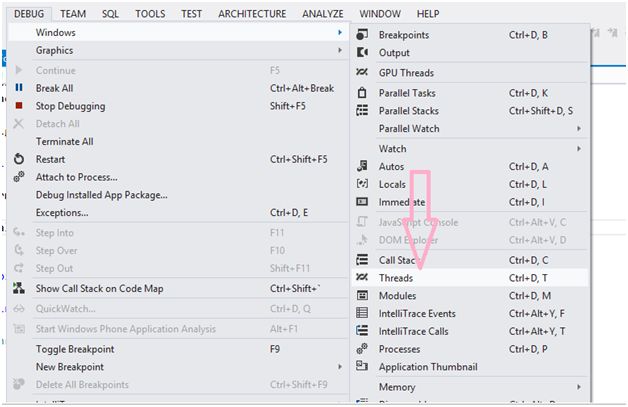Click the Break All pause icon
628x407 pixels.
click(18, 88)
